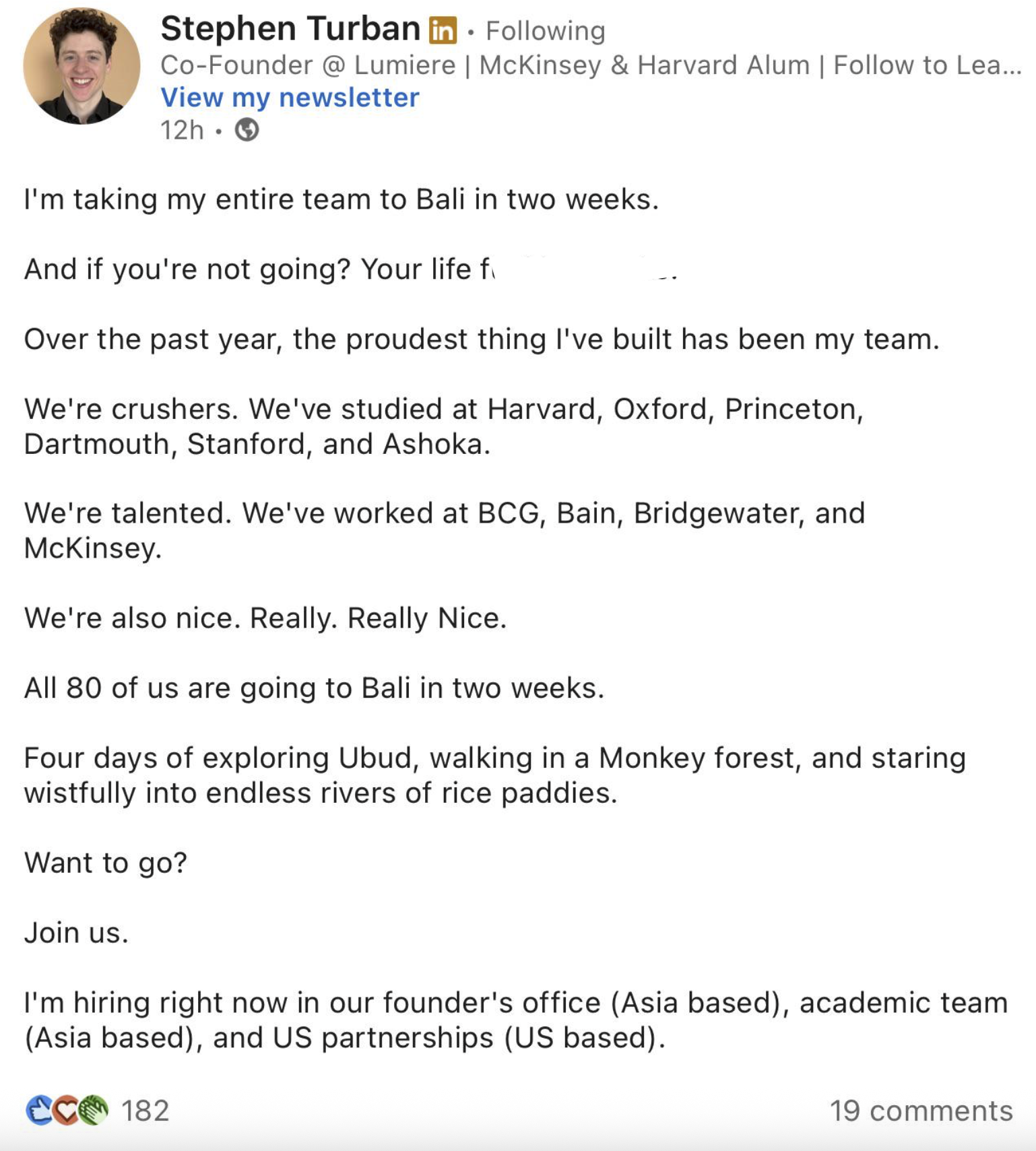Open the View my newsletter link
The width and height of the screenshot is (1036, 1151).
pos(290,98)
